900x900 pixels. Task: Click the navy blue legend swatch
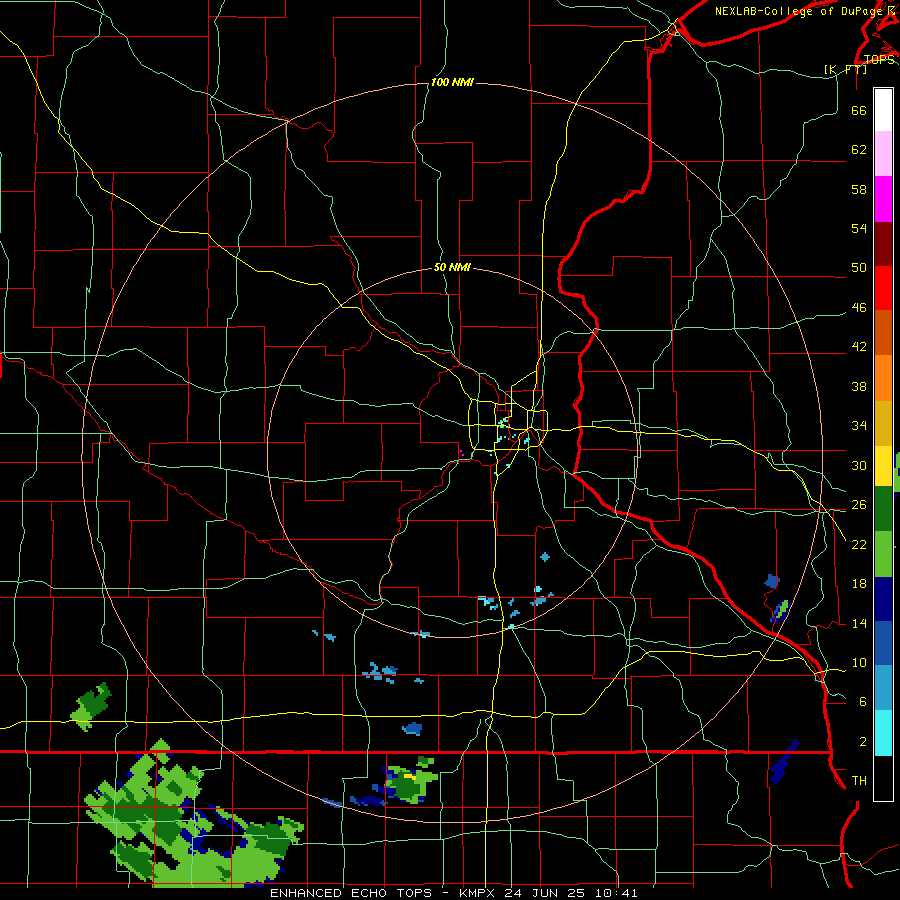[883, 599]
